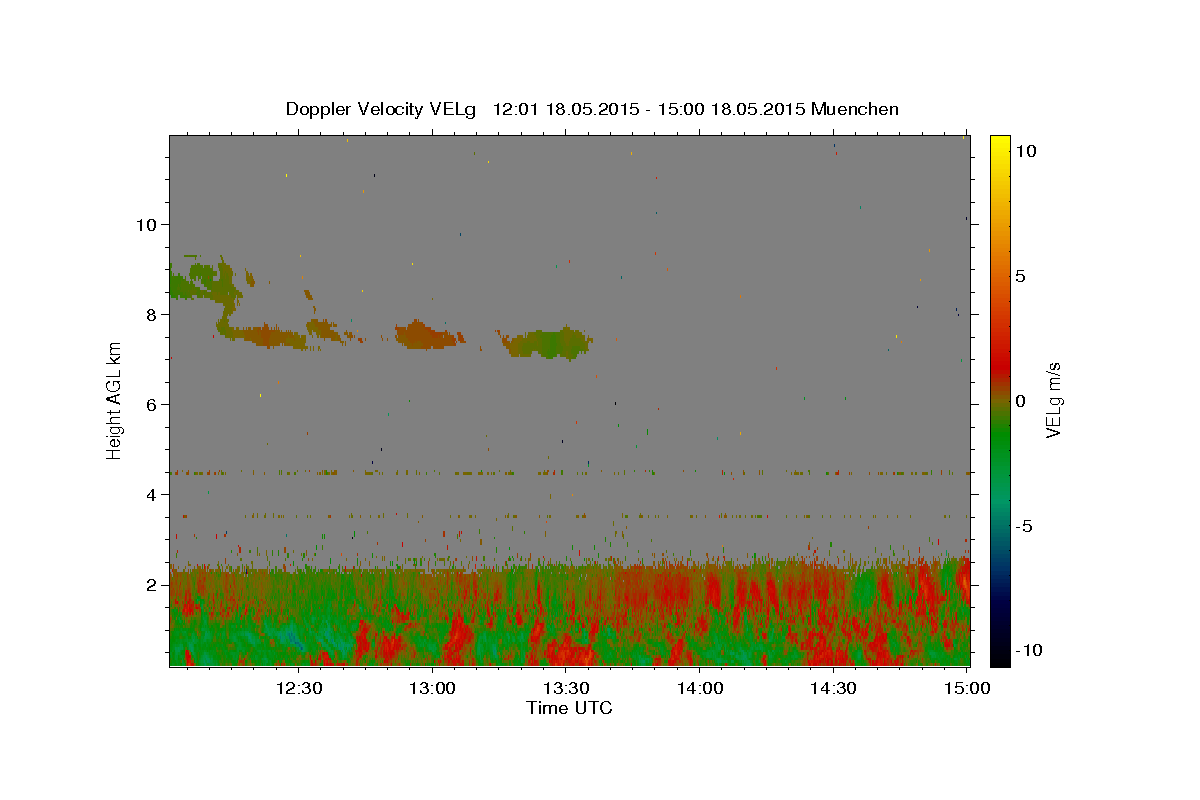Click the colorbar tick label 10

point(1025,151)
